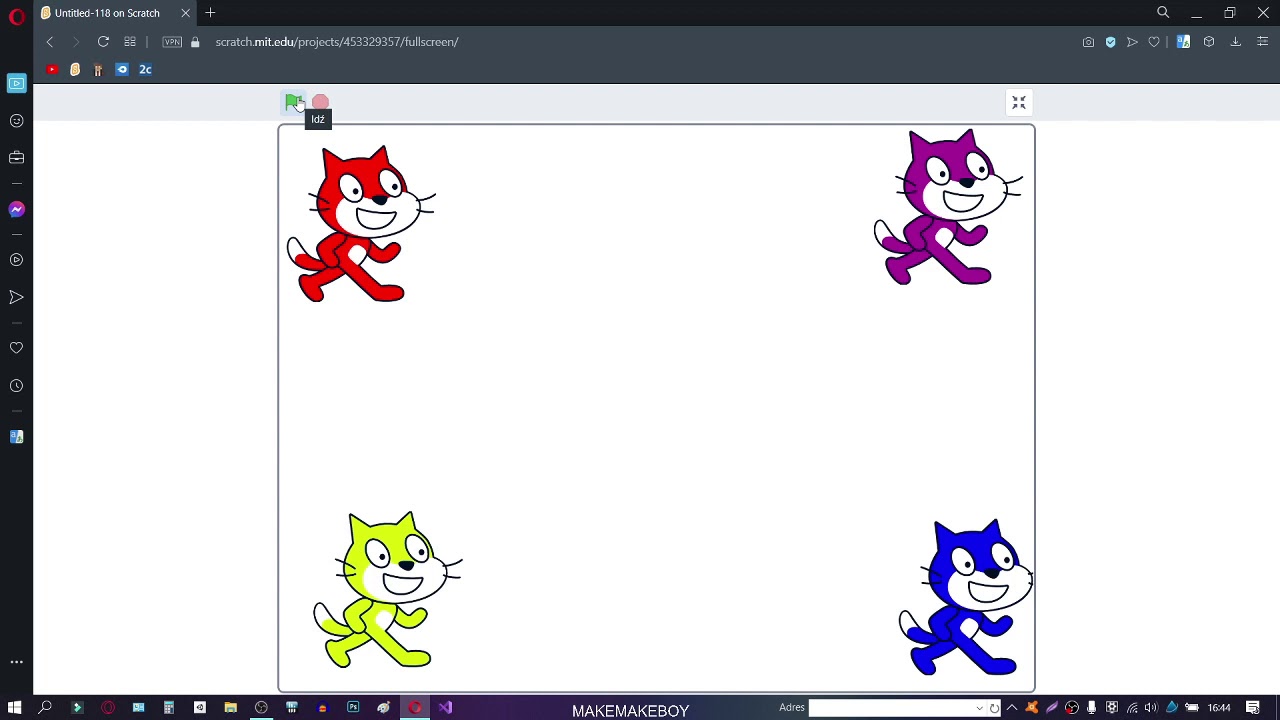Viewport: 1280px width, 720px height.
Task: Take a snapshot with the camera icon
Action: pyautogui.click(x=1088, y=42)
